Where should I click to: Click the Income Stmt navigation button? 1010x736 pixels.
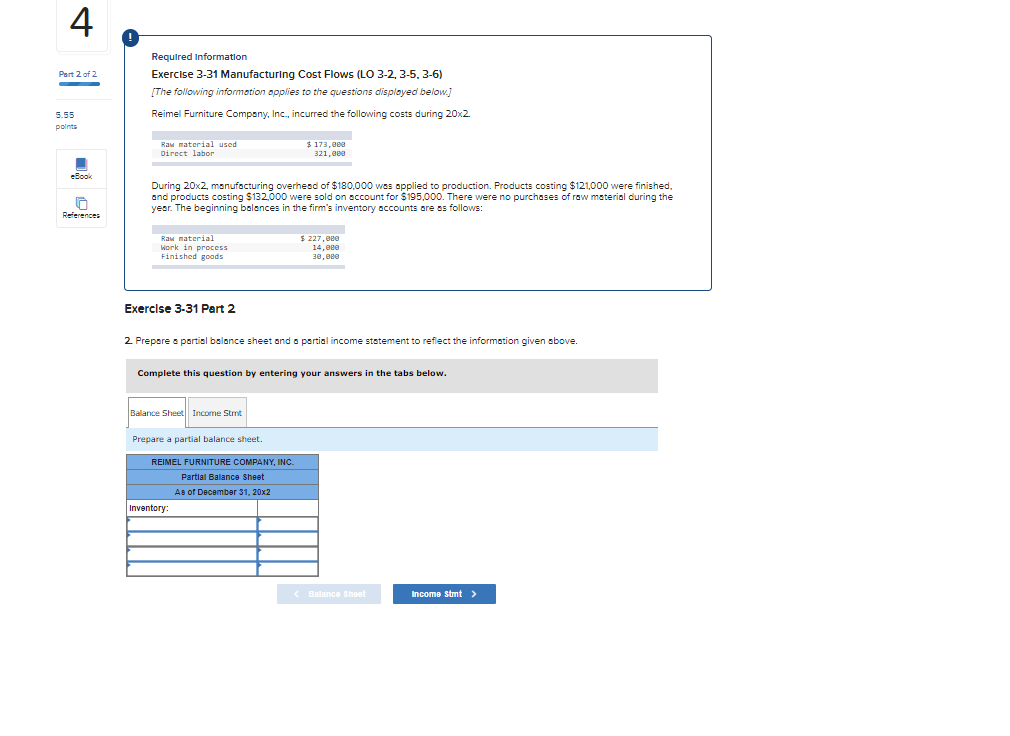click(443, 593)
